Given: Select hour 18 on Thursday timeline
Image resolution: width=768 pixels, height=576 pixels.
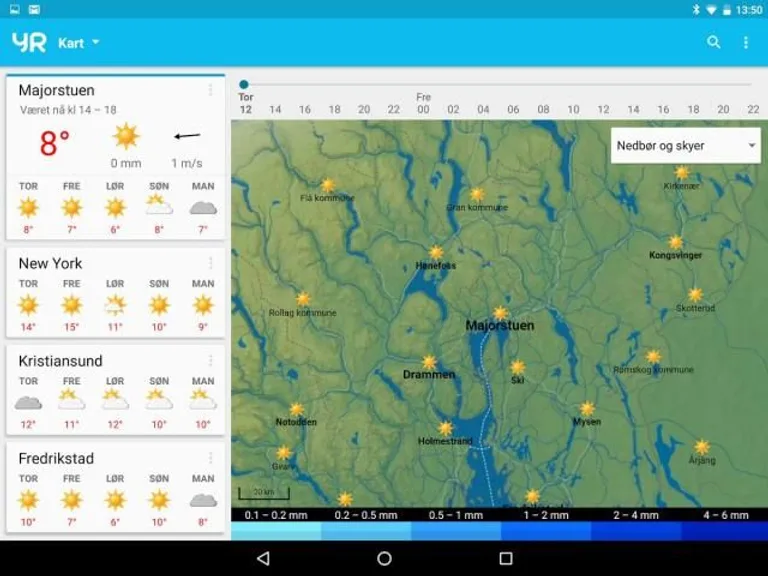Looking at the screenshot, I should tap(334, 110).
